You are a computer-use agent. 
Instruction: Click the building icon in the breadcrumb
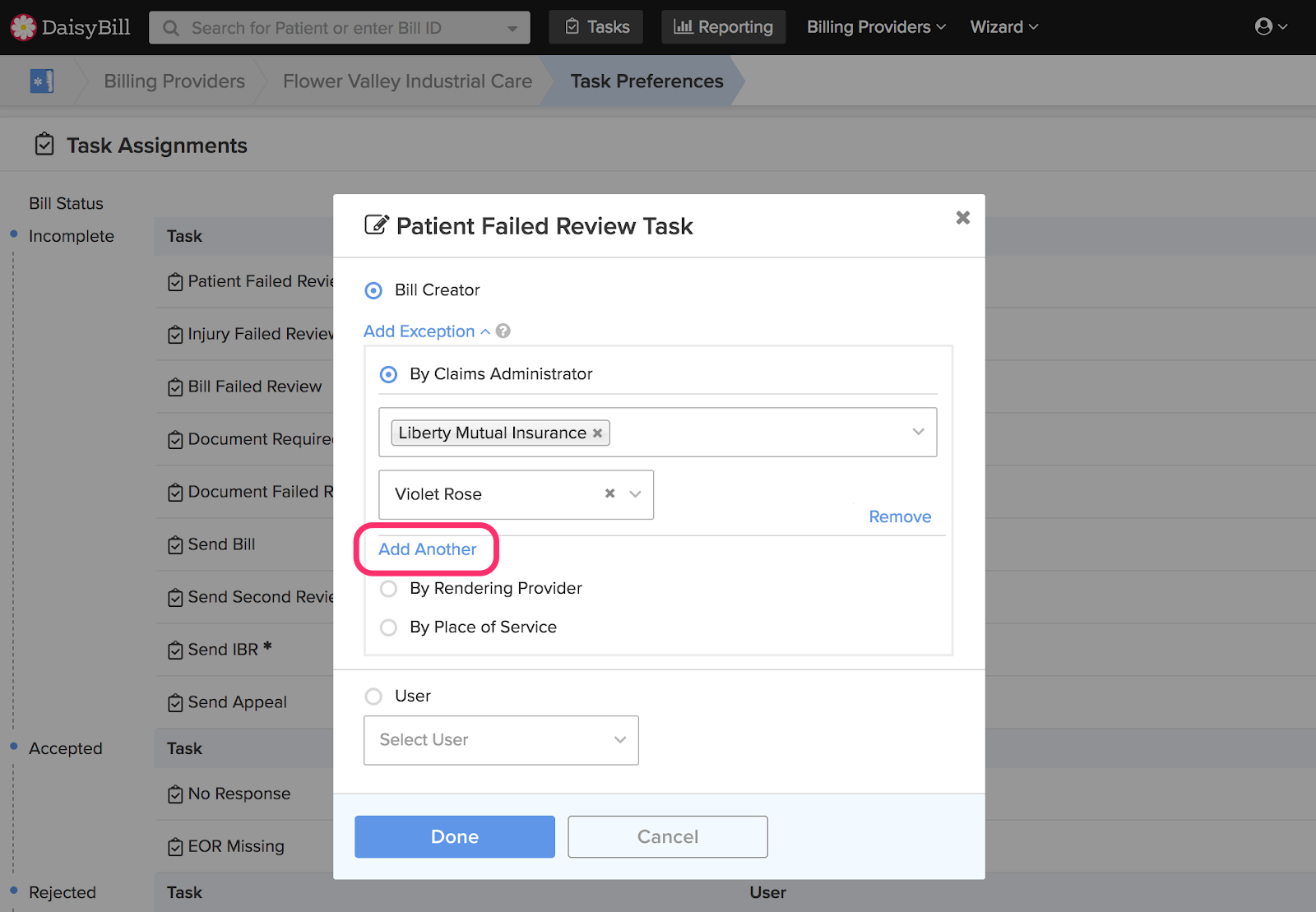click(41, 81)
